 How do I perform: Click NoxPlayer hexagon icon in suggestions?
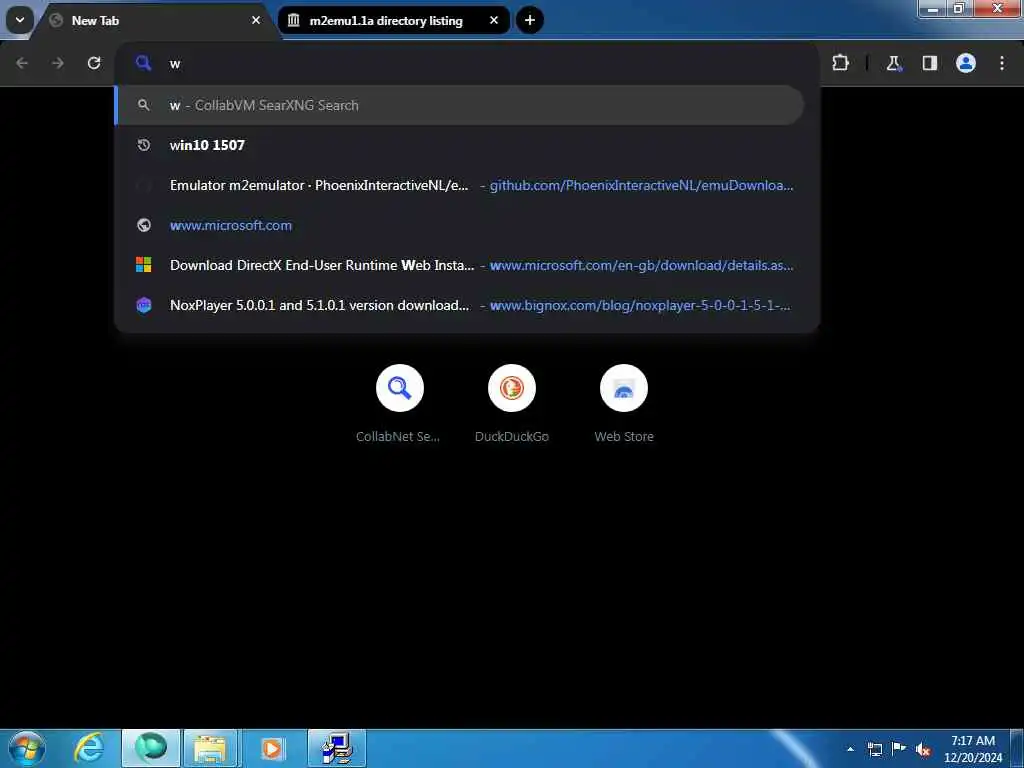[144, 305]
